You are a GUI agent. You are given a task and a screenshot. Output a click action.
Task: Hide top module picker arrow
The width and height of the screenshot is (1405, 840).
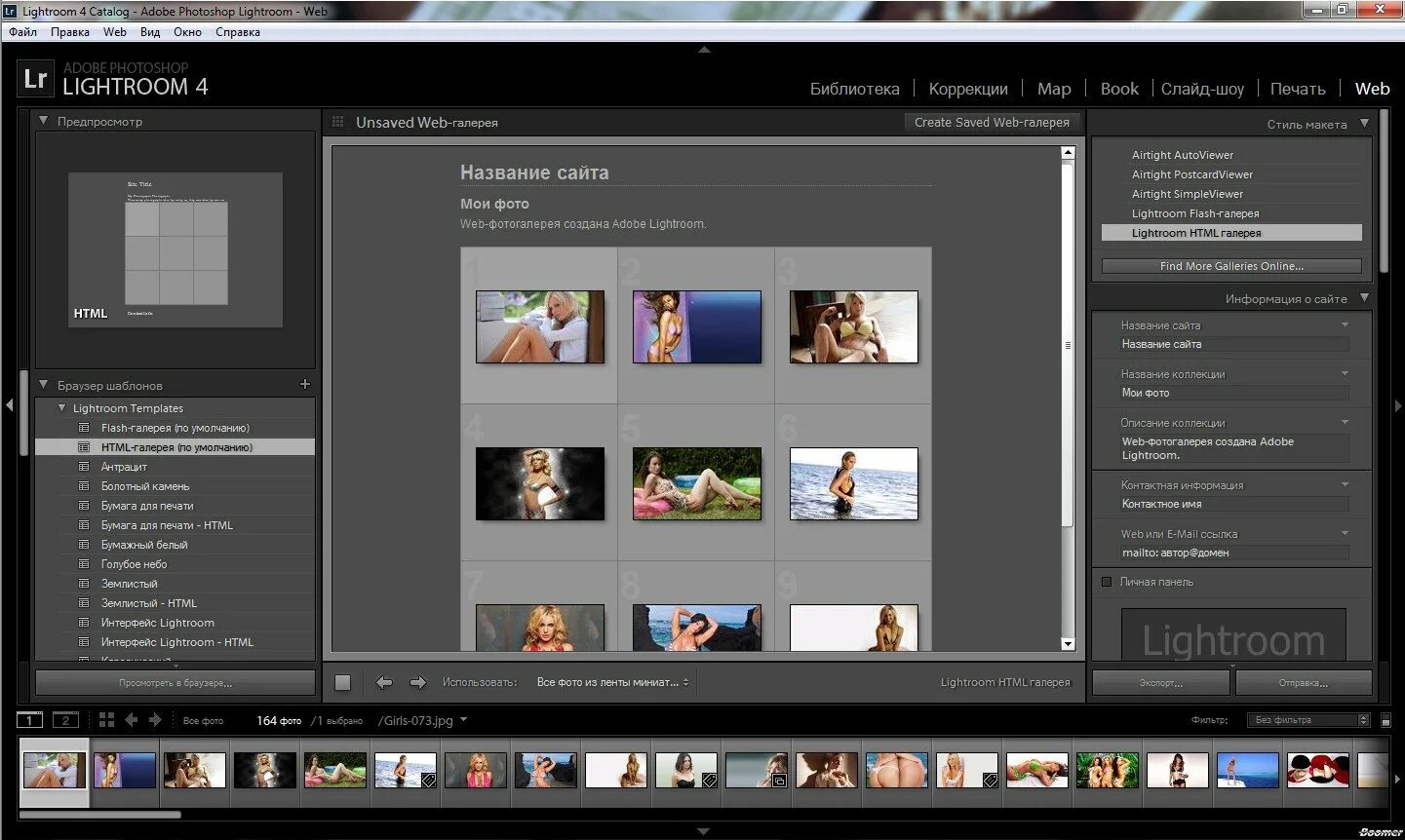[704, 49]
